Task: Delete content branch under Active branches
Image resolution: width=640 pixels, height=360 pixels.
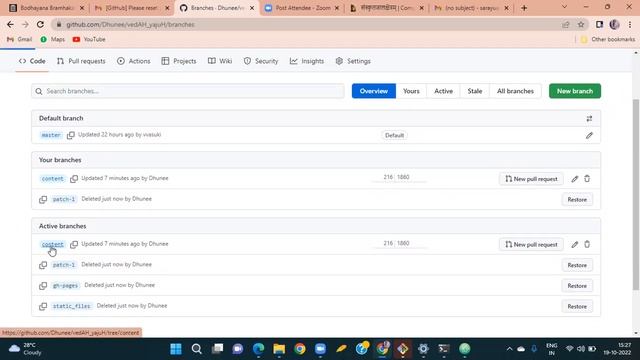Action: point(587,244)
